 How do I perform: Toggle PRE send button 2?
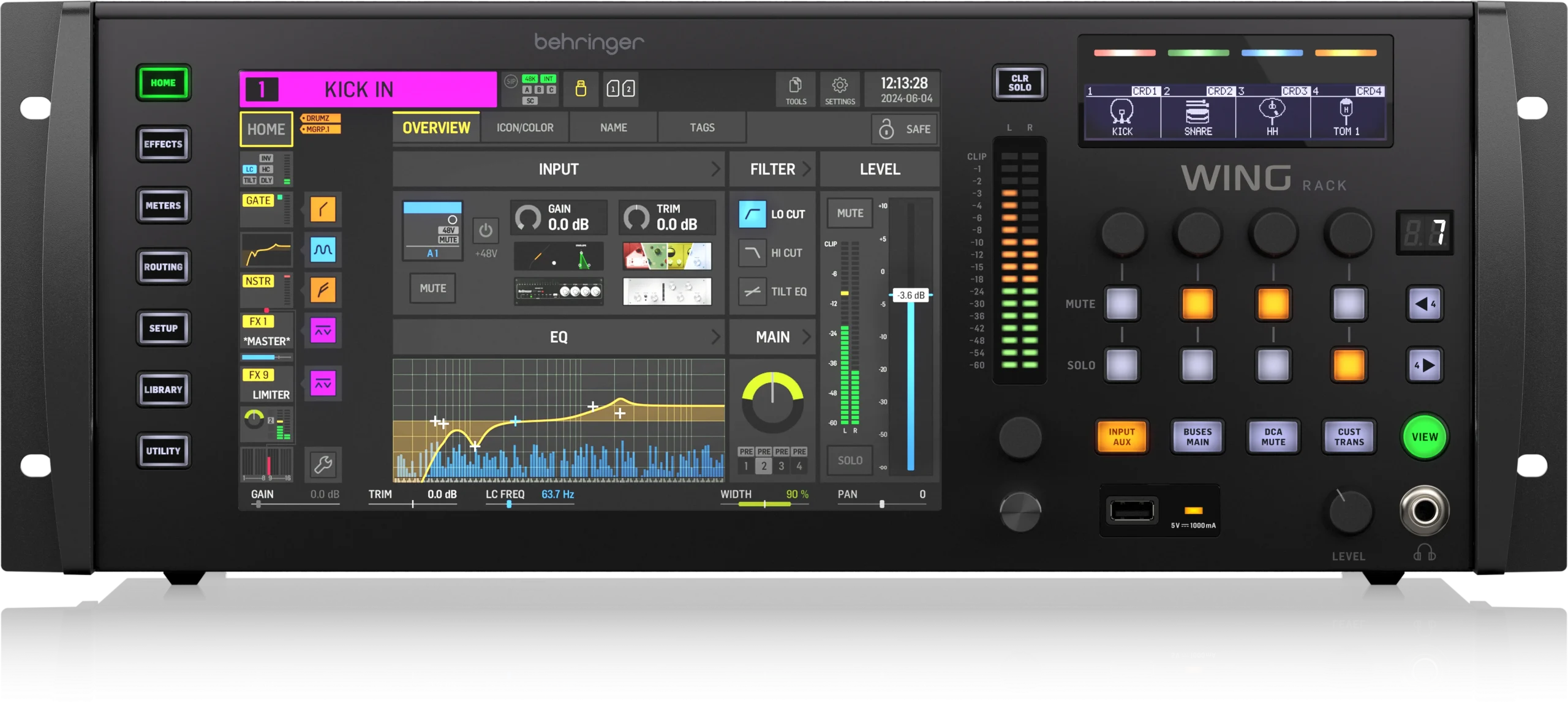point(764,460)
